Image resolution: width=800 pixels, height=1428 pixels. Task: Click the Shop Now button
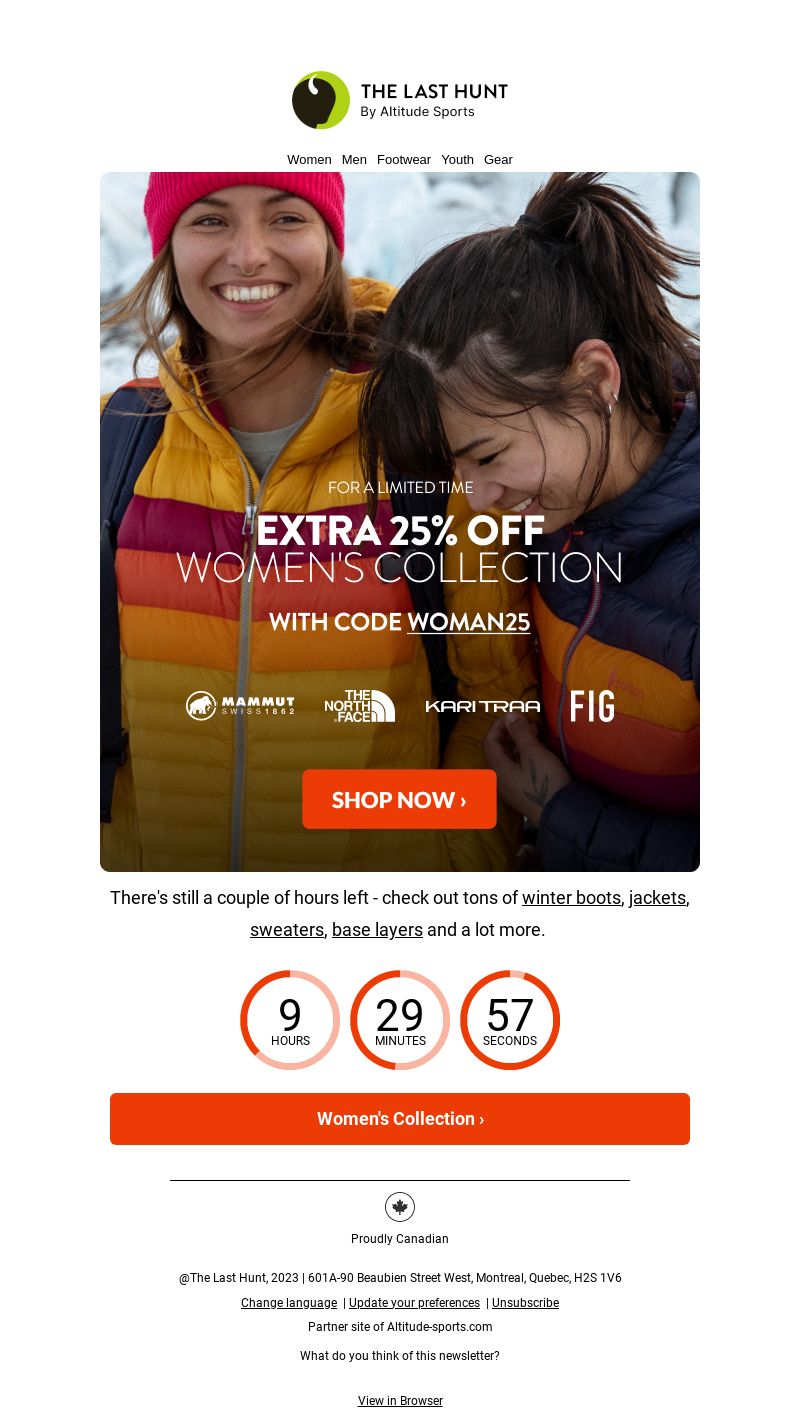click(x=399, y=799)
